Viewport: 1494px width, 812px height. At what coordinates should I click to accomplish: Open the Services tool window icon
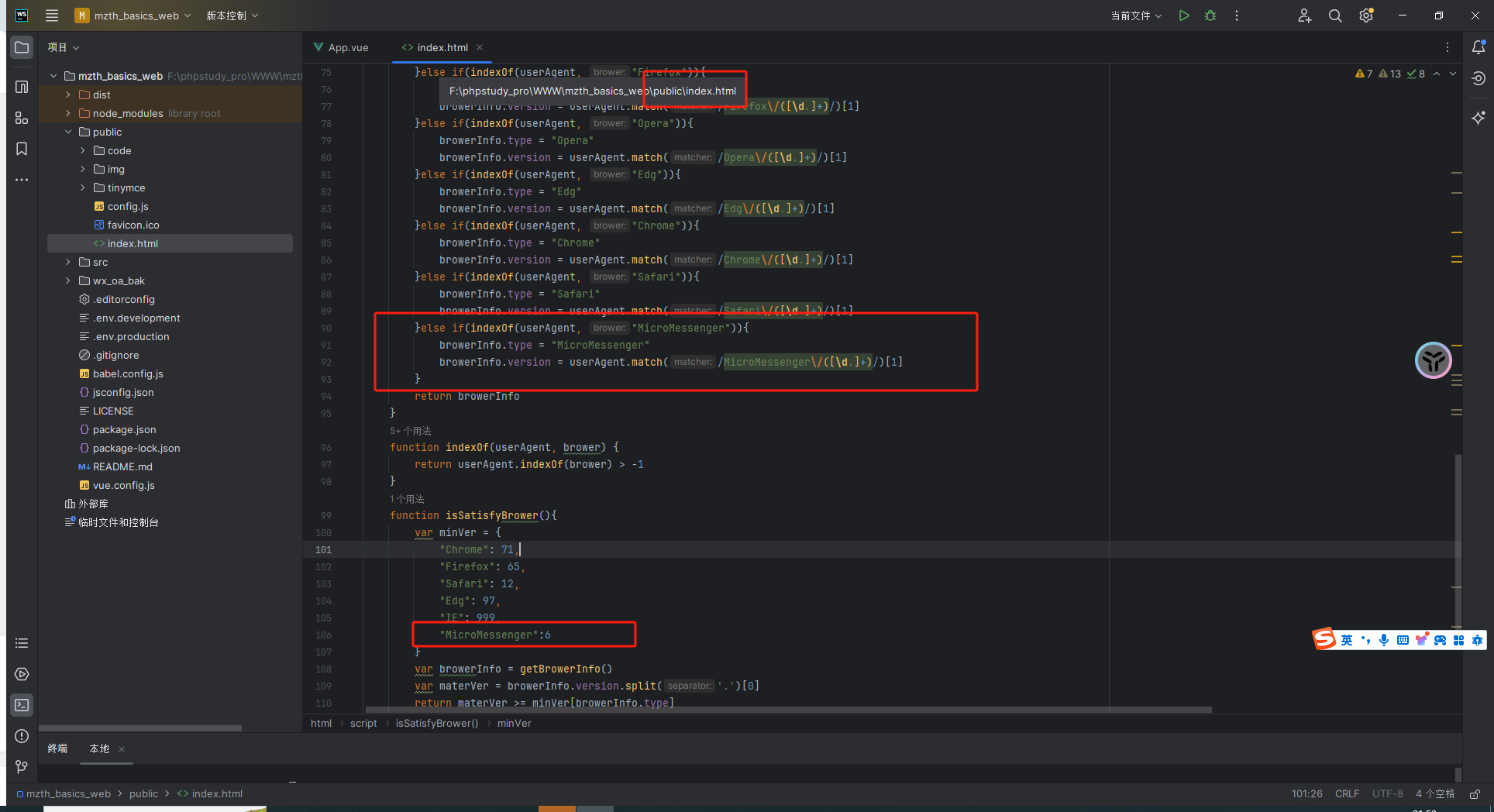(x=22, y=674)
